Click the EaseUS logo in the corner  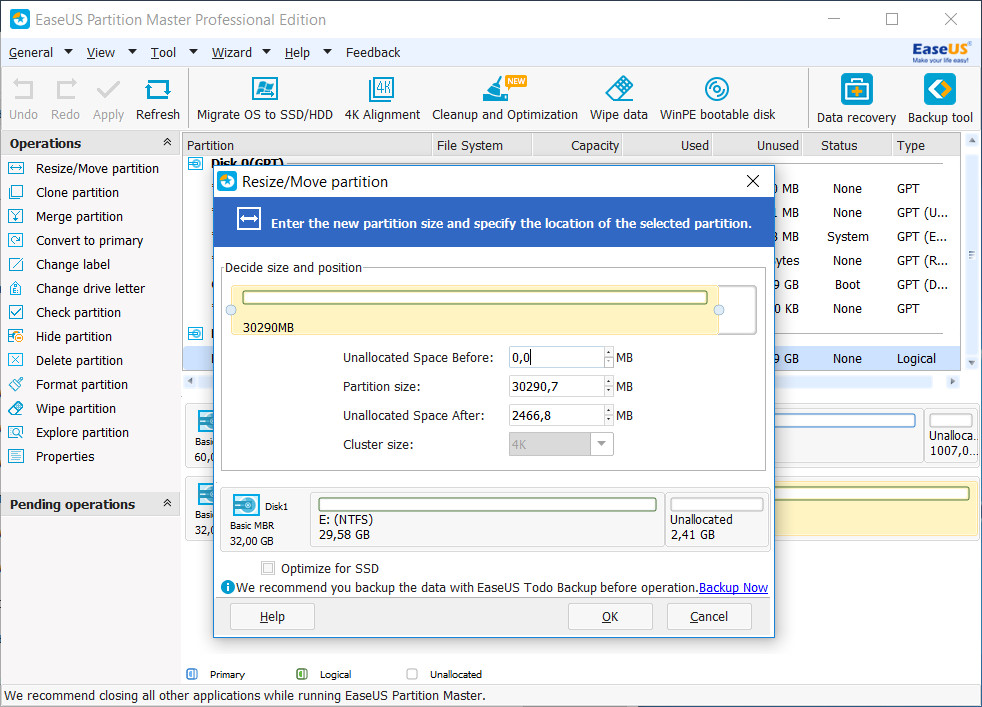coord(941,53)
